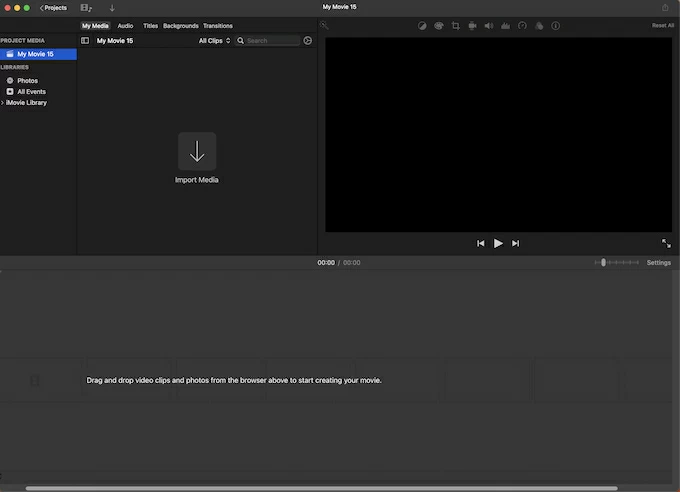Click the Reset All button
Viewport: 680px width, 492px height.
(x=662, y=26)
